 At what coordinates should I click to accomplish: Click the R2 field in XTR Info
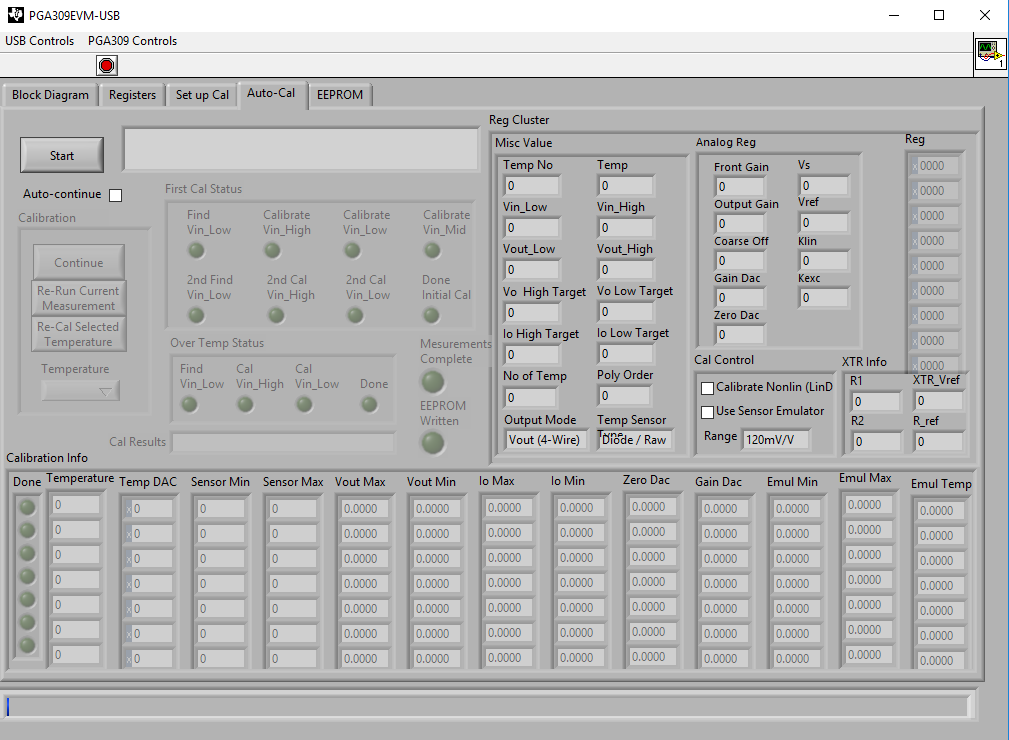click(x=876, y=442)
